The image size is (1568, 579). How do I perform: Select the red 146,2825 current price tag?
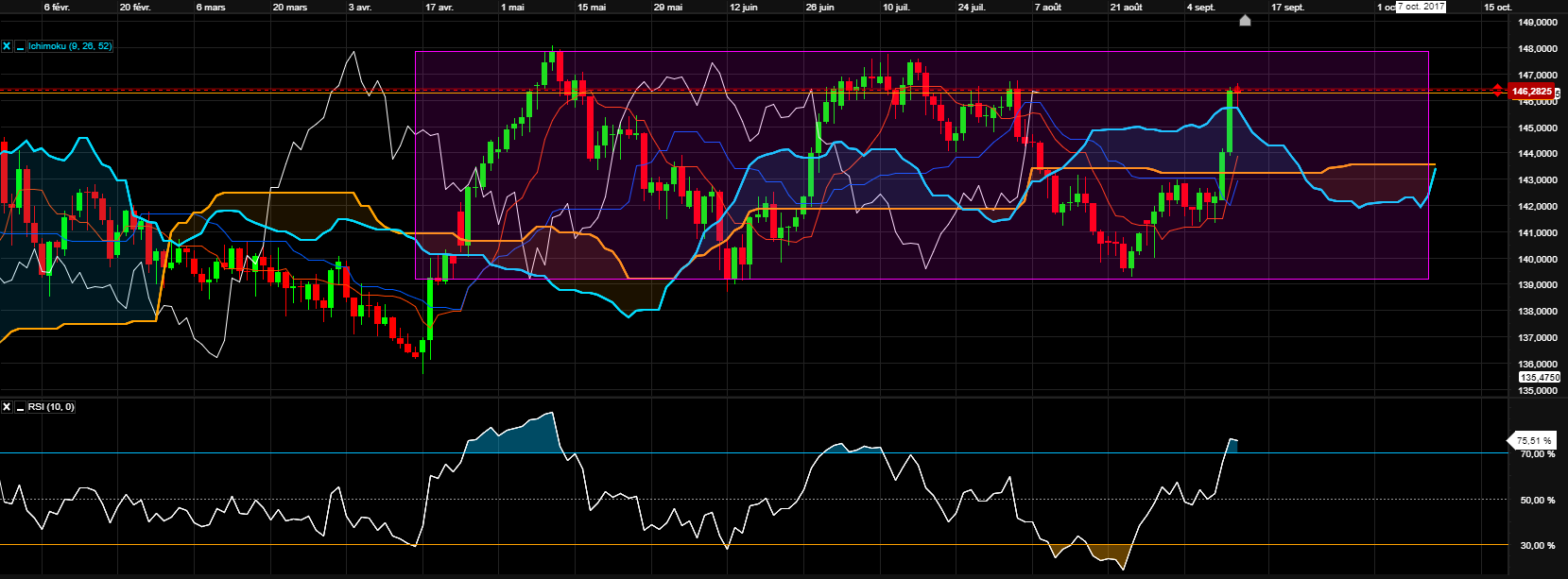point(1531,92)
